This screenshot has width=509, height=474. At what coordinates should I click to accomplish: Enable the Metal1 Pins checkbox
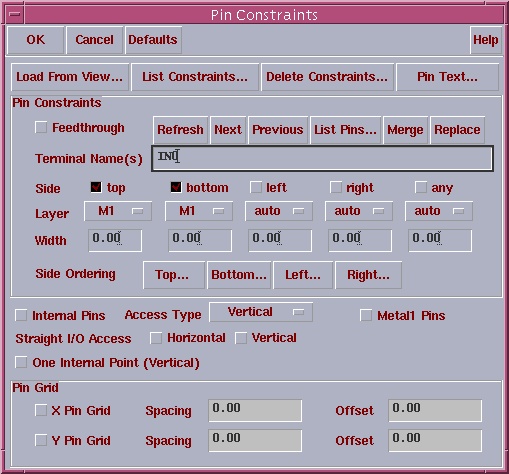point(366,315)
